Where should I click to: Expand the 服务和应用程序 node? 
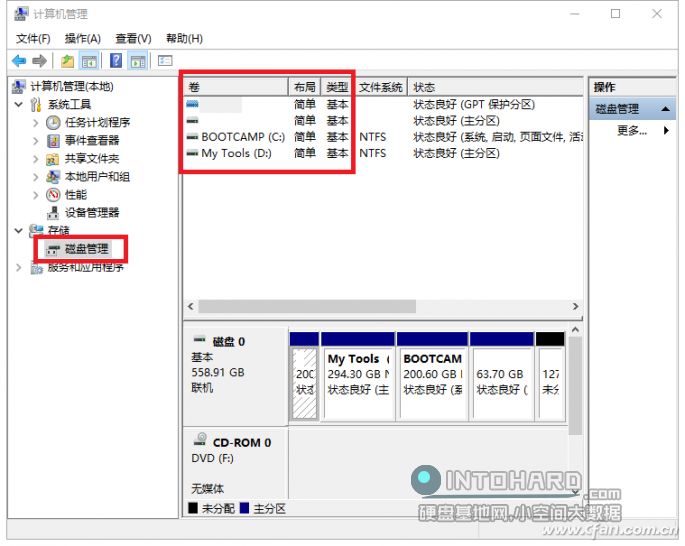click(19, 268)
